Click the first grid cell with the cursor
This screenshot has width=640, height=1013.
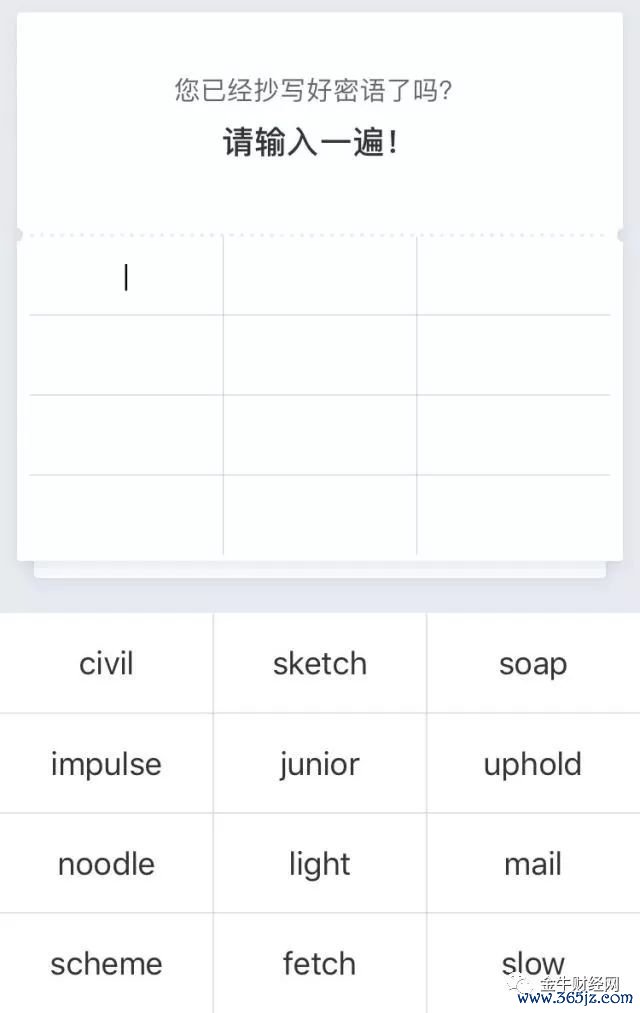click(125, 276)
